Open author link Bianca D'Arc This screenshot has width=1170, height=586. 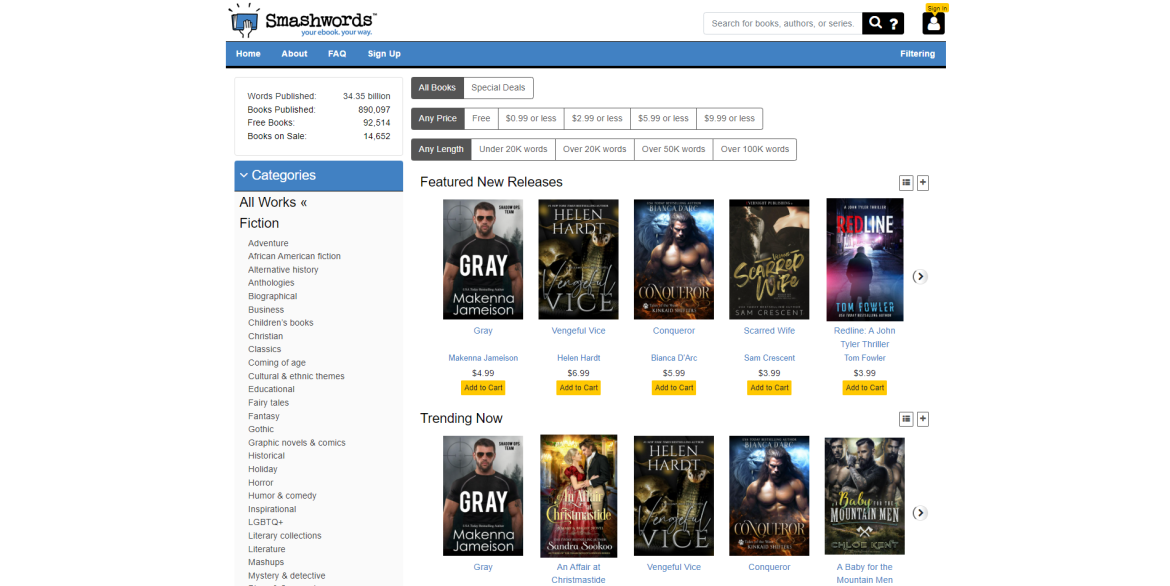[x=674, y=358]
